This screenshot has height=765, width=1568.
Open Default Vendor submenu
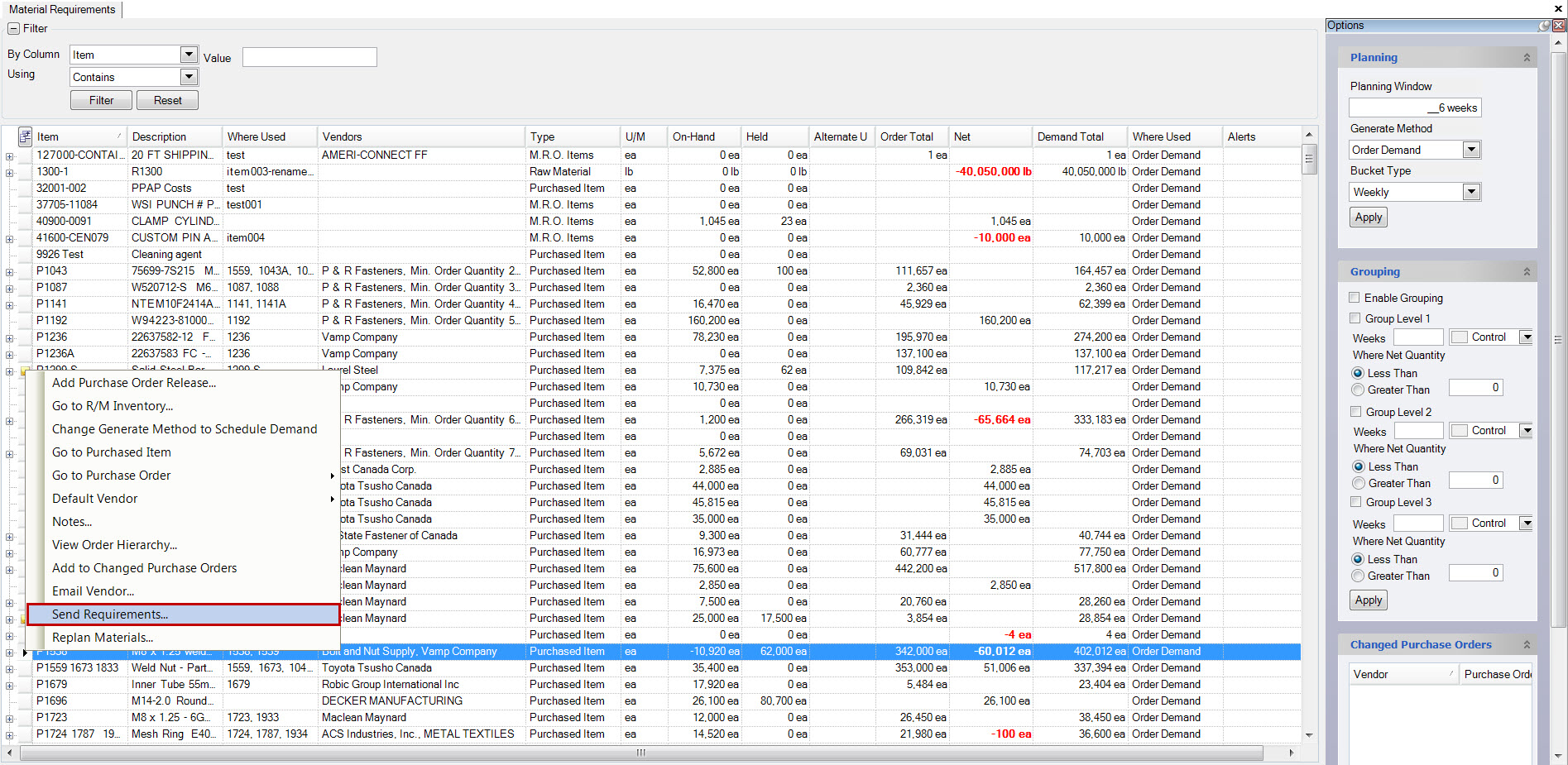[183, 499]
